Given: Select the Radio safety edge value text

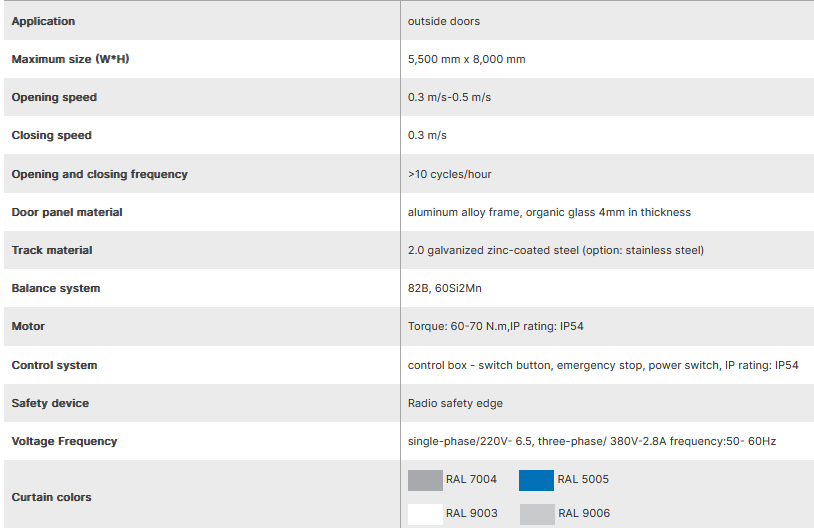Looking at the screenshot, I should 455,403.
